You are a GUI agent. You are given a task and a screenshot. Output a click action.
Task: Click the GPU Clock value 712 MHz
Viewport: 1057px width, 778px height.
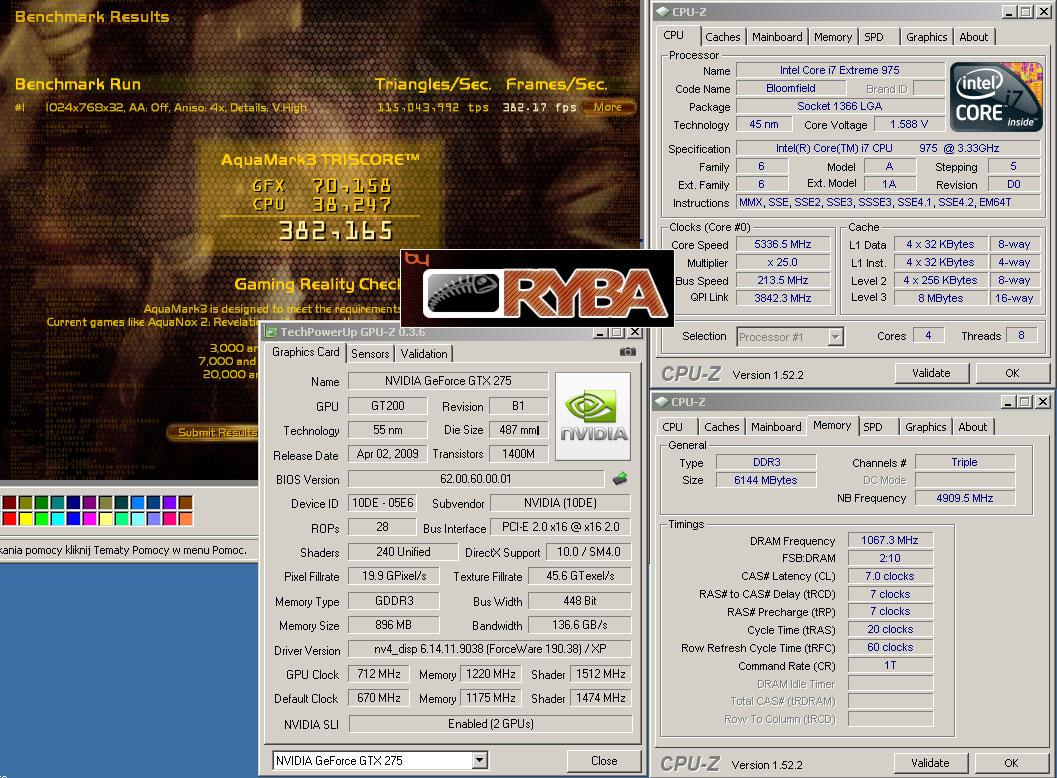pyautogui.click(x=378, y=674)
